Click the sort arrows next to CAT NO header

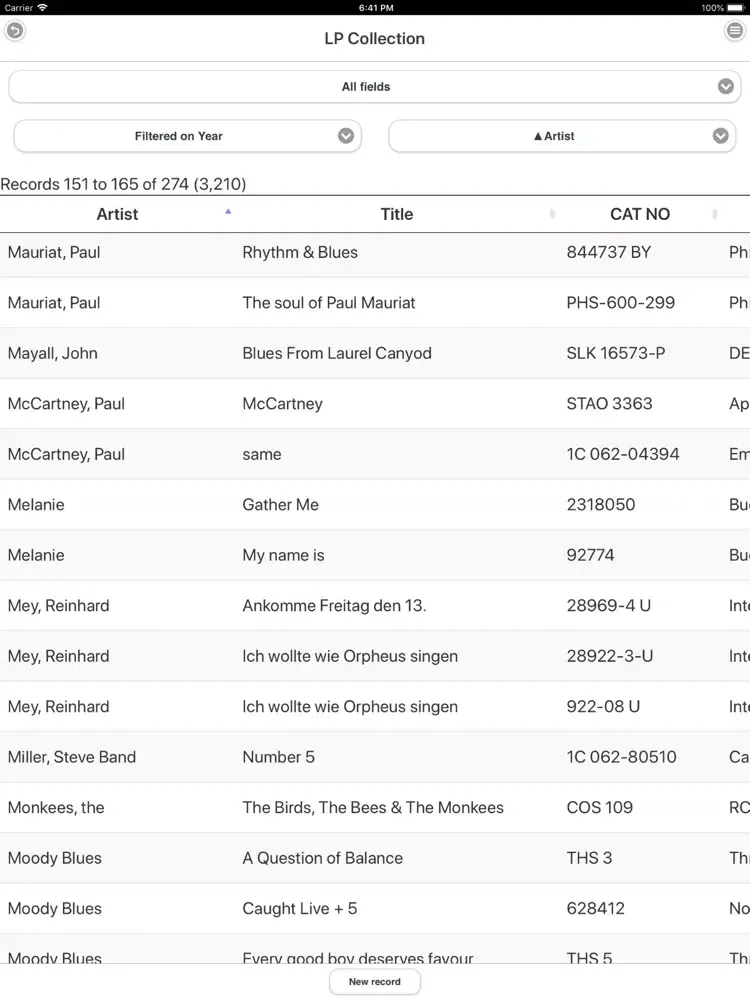point(714,213)
